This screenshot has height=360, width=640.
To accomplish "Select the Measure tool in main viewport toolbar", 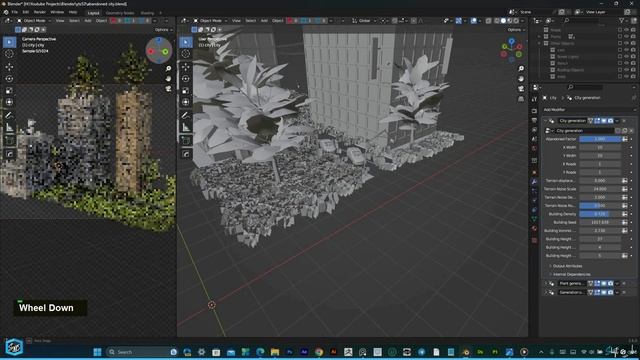I will pos(186,127).
